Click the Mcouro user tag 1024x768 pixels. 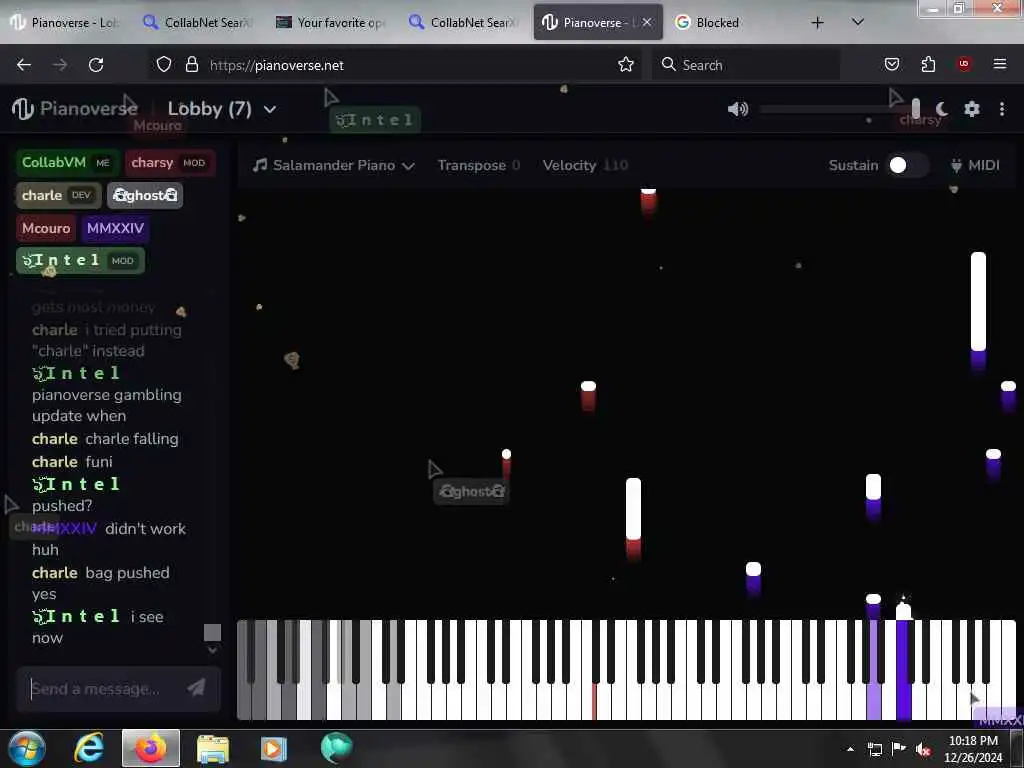(x=46, y=228)
